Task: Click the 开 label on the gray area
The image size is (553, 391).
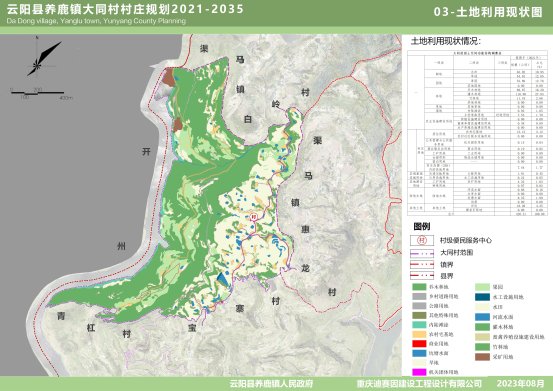Action: [x=146, y=152]
